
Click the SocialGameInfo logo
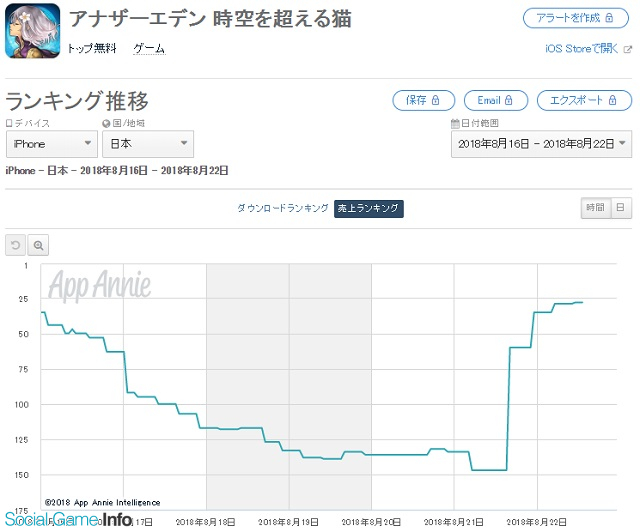pos(69,519)
